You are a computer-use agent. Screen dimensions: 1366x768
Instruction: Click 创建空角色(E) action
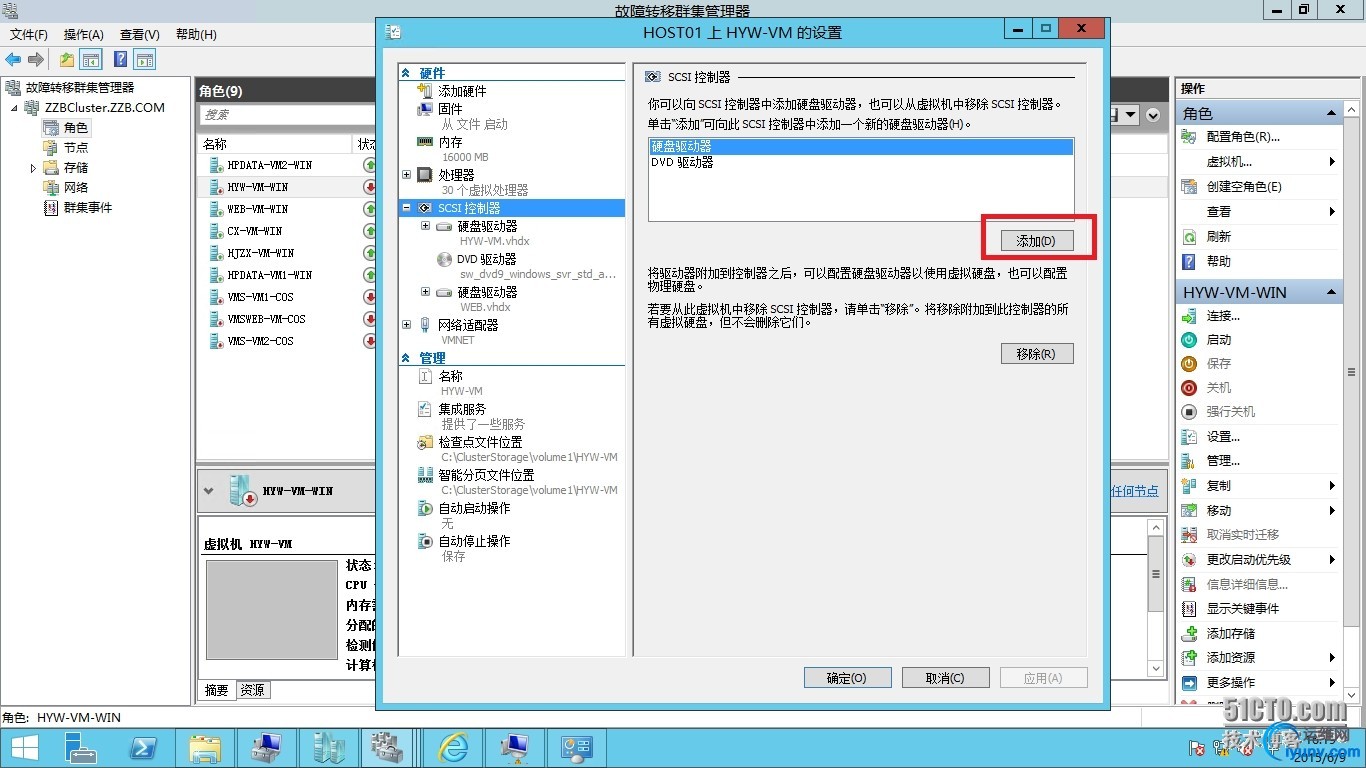tap(1244, 187)
